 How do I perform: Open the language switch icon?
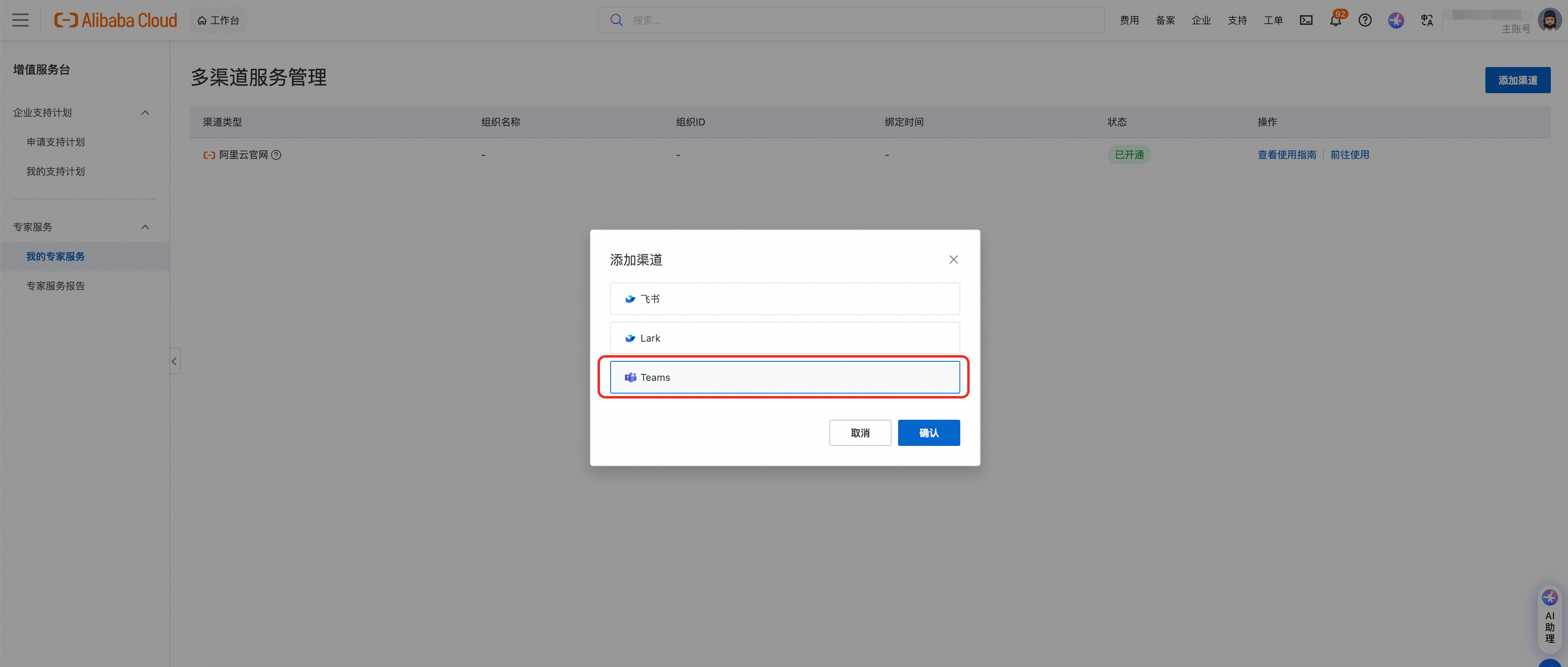[1427, 20]
